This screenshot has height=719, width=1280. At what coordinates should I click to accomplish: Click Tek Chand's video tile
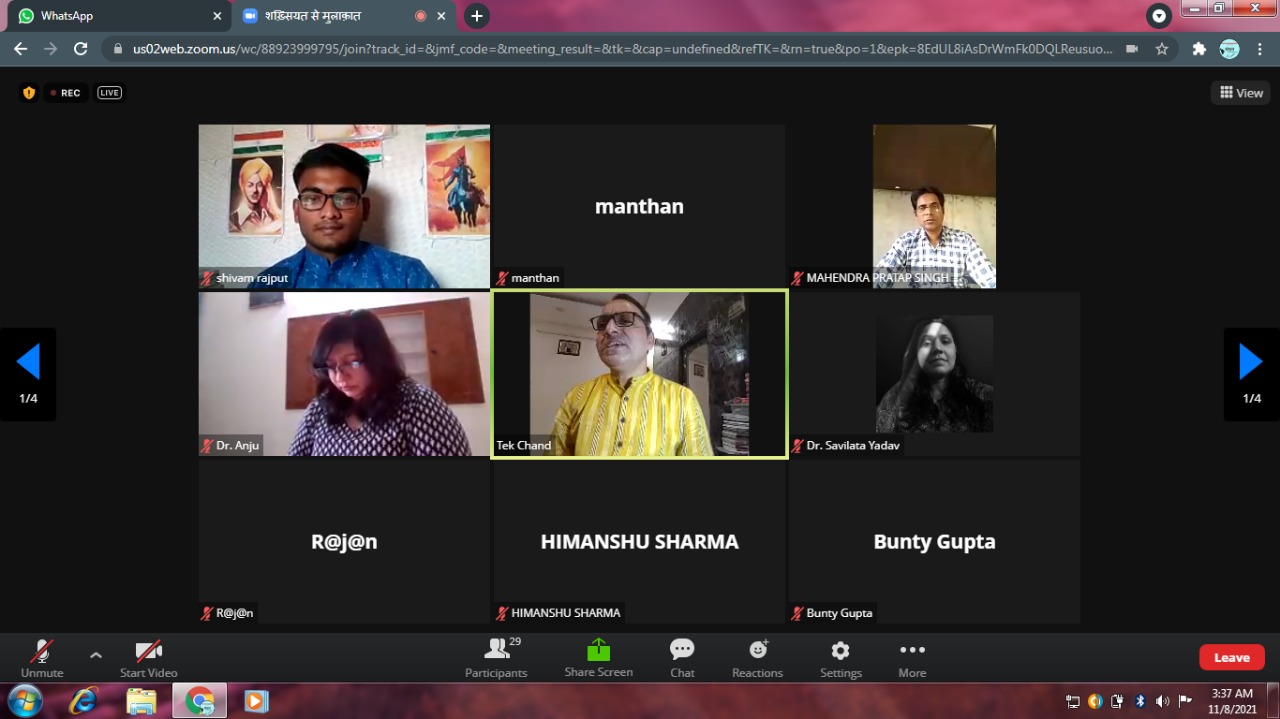tap(639, 374)
